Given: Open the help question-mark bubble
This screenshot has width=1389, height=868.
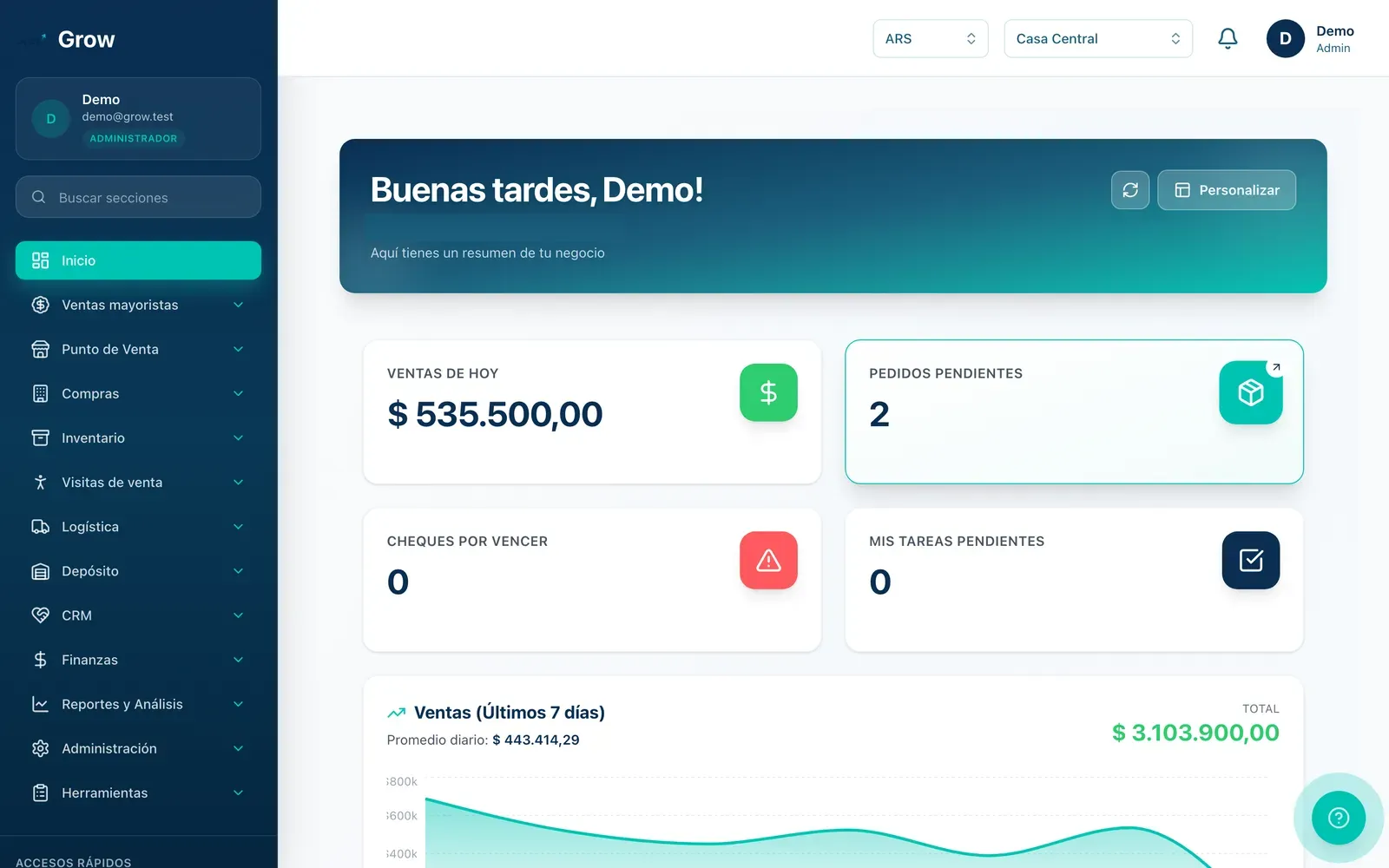Looking at the screenshot, I should tap(1339, 817).
